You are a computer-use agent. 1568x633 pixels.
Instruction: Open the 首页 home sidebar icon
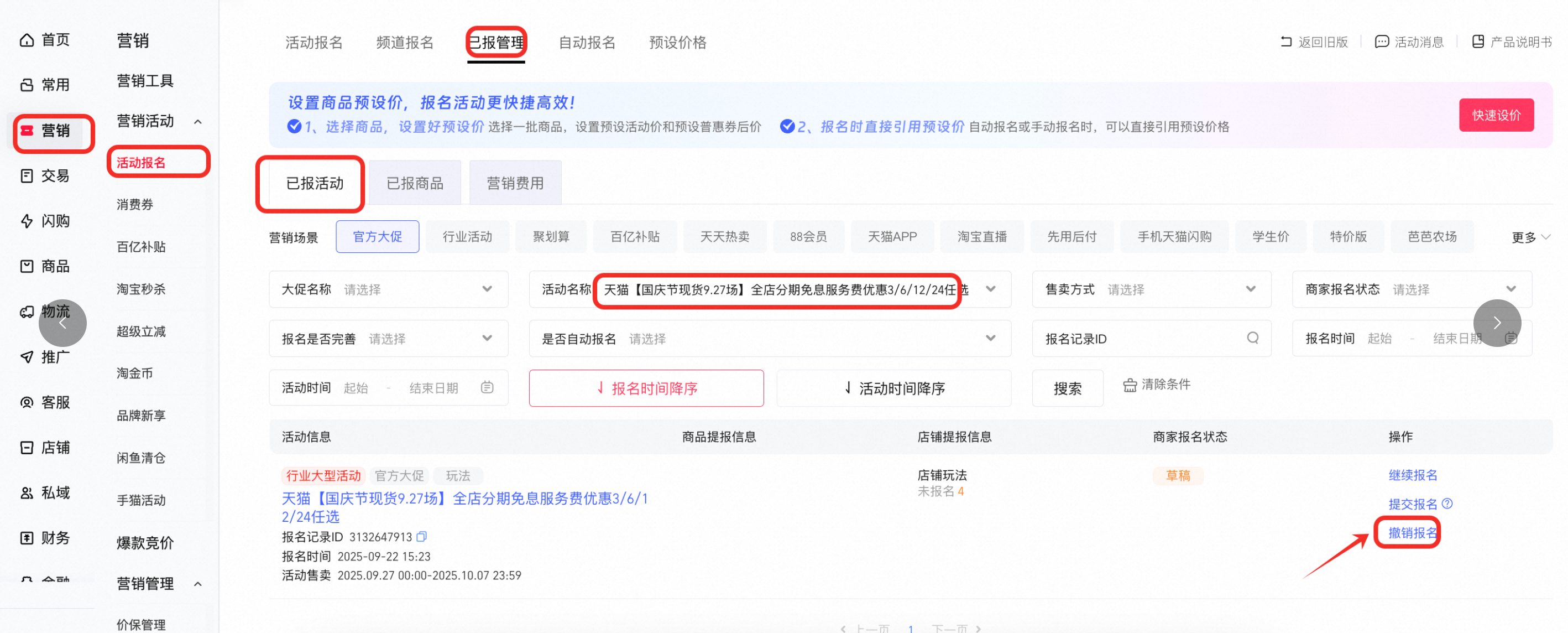27,40
